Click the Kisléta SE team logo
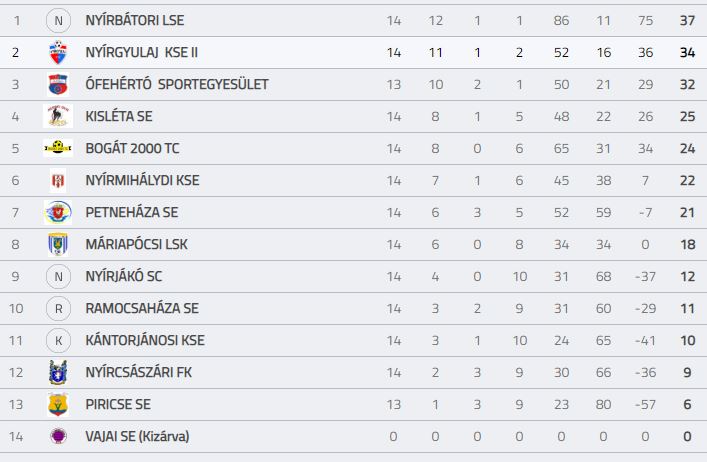Screen dimensions: 707x462 (58, 116)
